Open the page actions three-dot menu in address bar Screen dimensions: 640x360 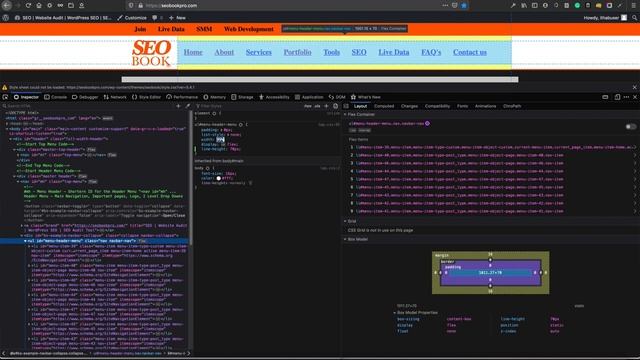445,6
